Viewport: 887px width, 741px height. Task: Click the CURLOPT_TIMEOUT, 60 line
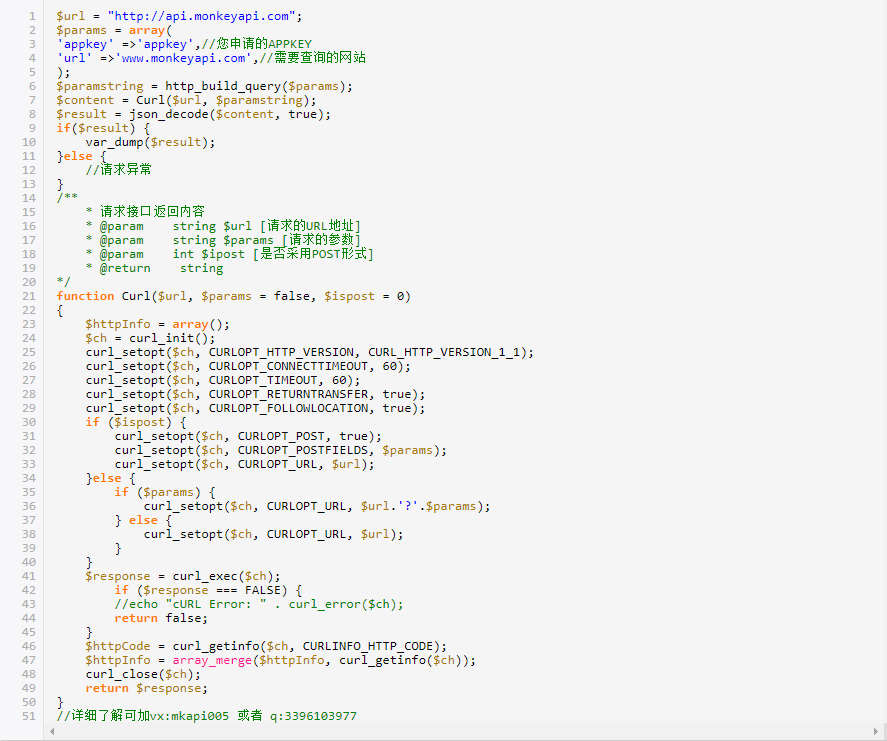223,381
